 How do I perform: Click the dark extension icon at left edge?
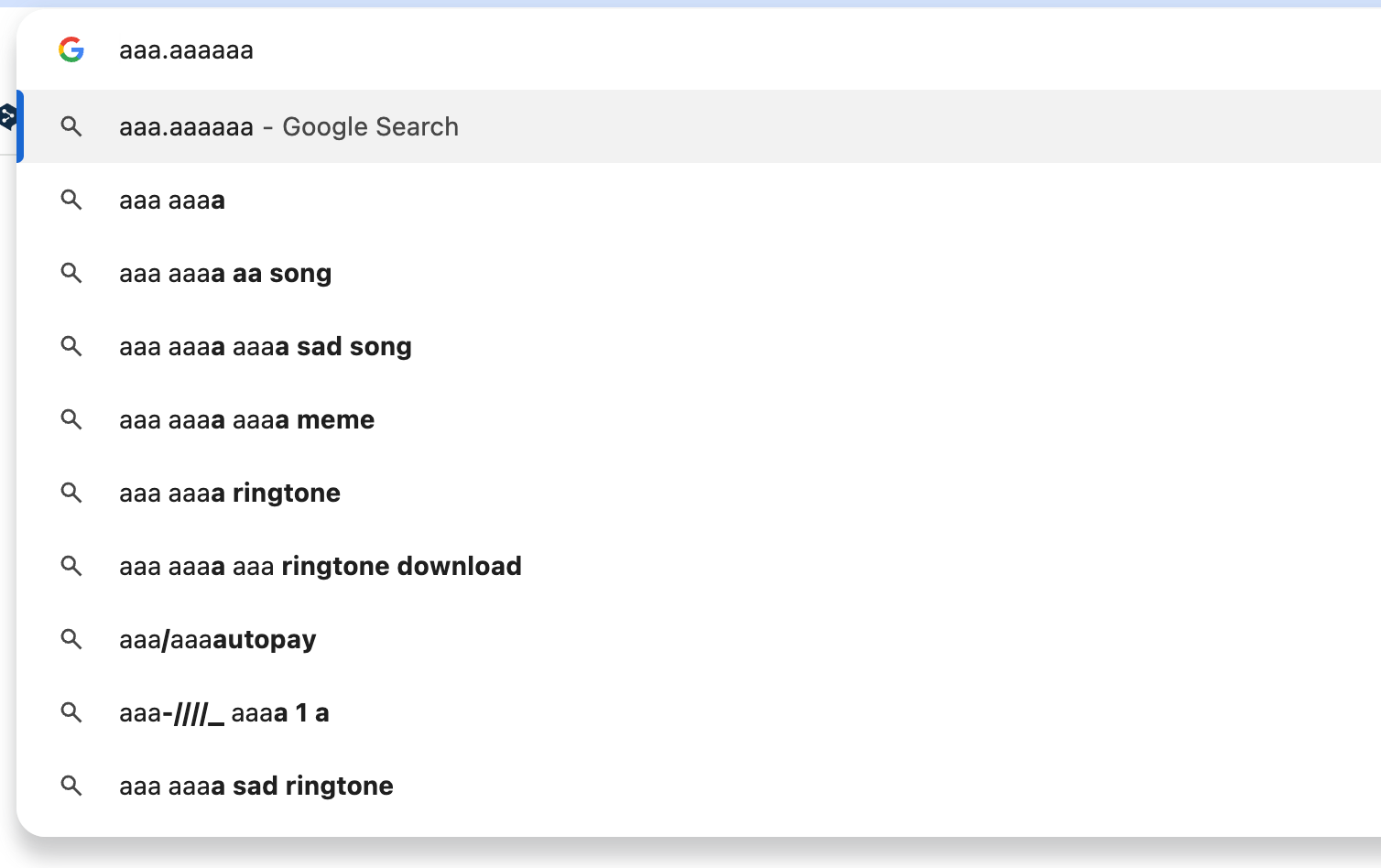click(x=7, y=117)
